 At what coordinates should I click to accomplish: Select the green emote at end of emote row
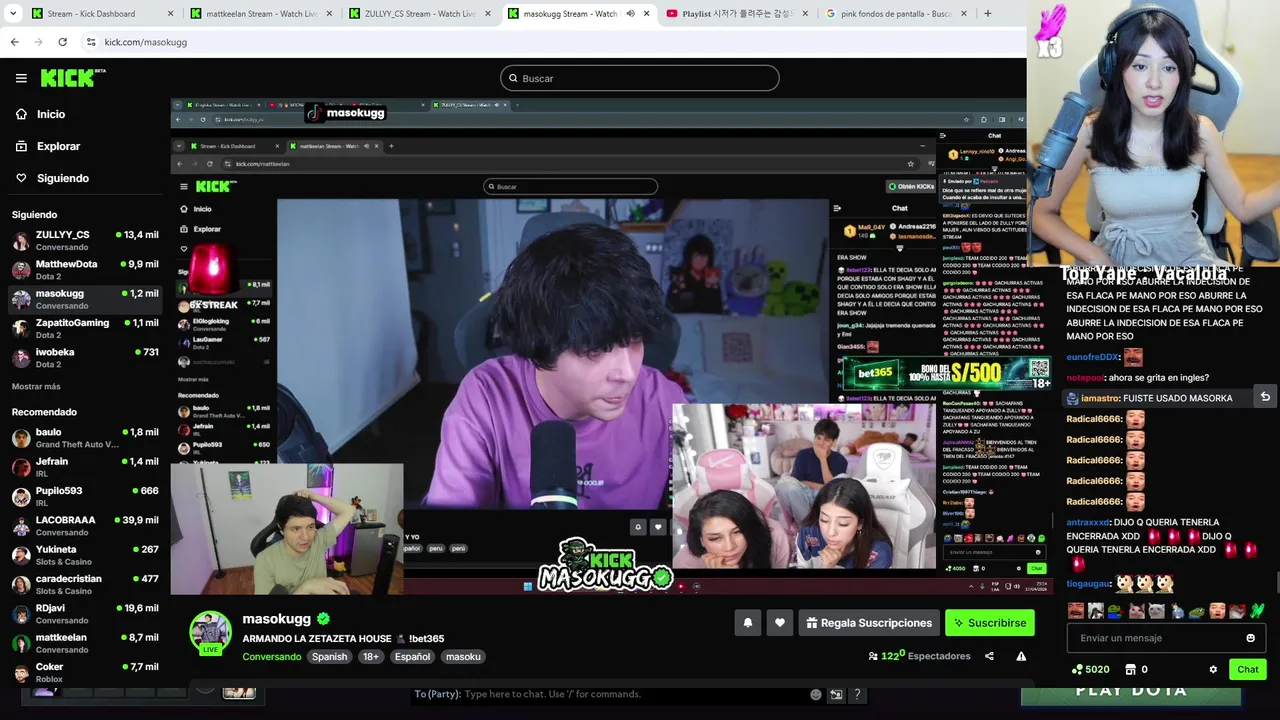(x=1257, y=611)
